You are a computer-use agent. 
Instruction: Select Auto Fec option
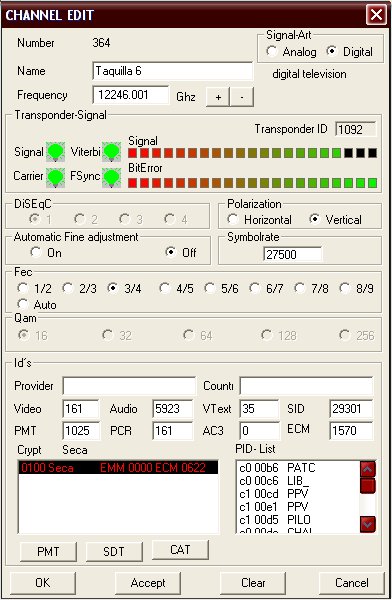(x=23, y=305)
